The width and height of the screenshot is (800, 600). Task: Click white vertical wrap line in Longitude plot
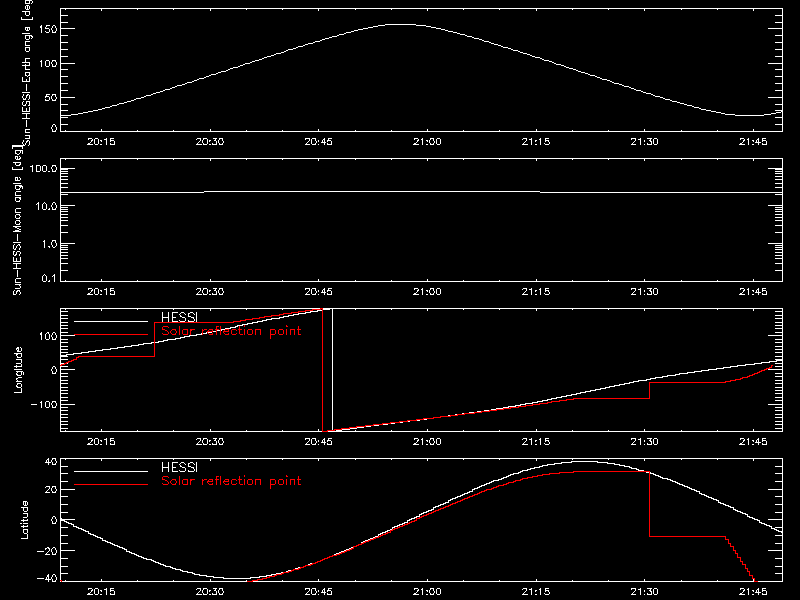(x=332, y=370)
